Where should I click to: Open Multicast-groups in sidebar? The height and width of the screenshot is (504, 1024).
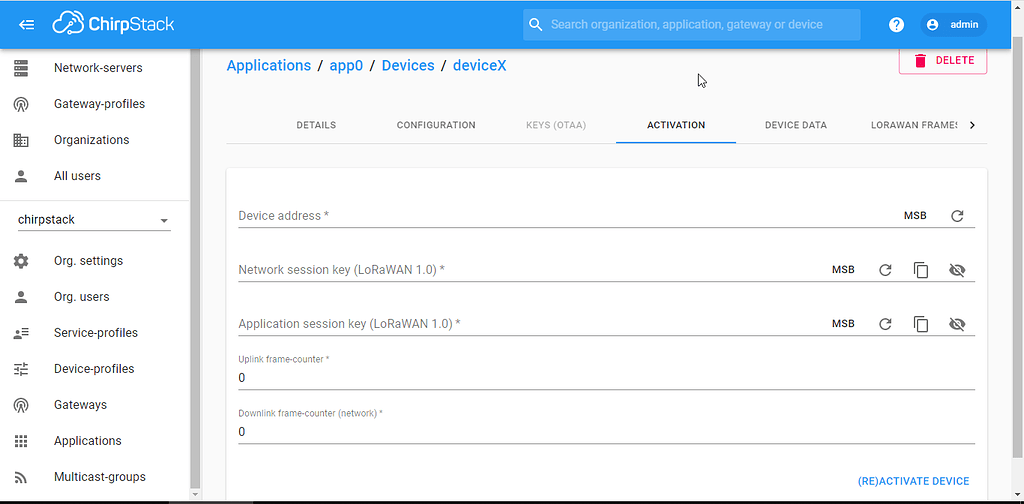click(95, 477)
